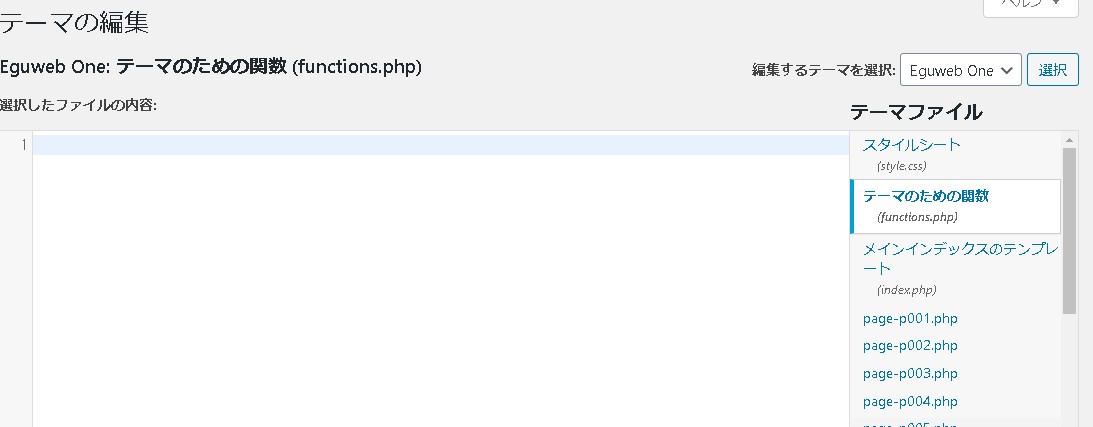
Task: Place cursor in code editor line 1
Action: click(x=440, y=145)
